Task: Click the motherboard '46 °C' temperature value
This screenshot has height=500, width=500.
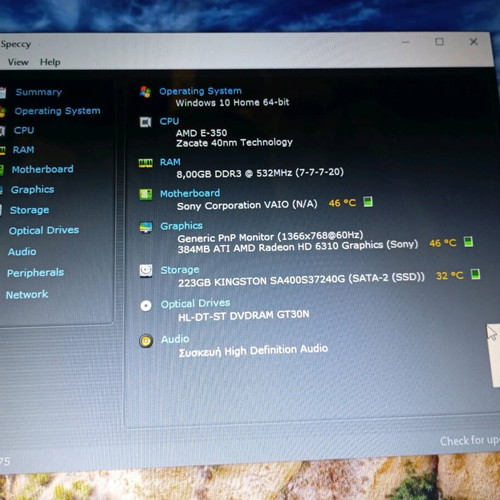Action: tap(342, 203)
